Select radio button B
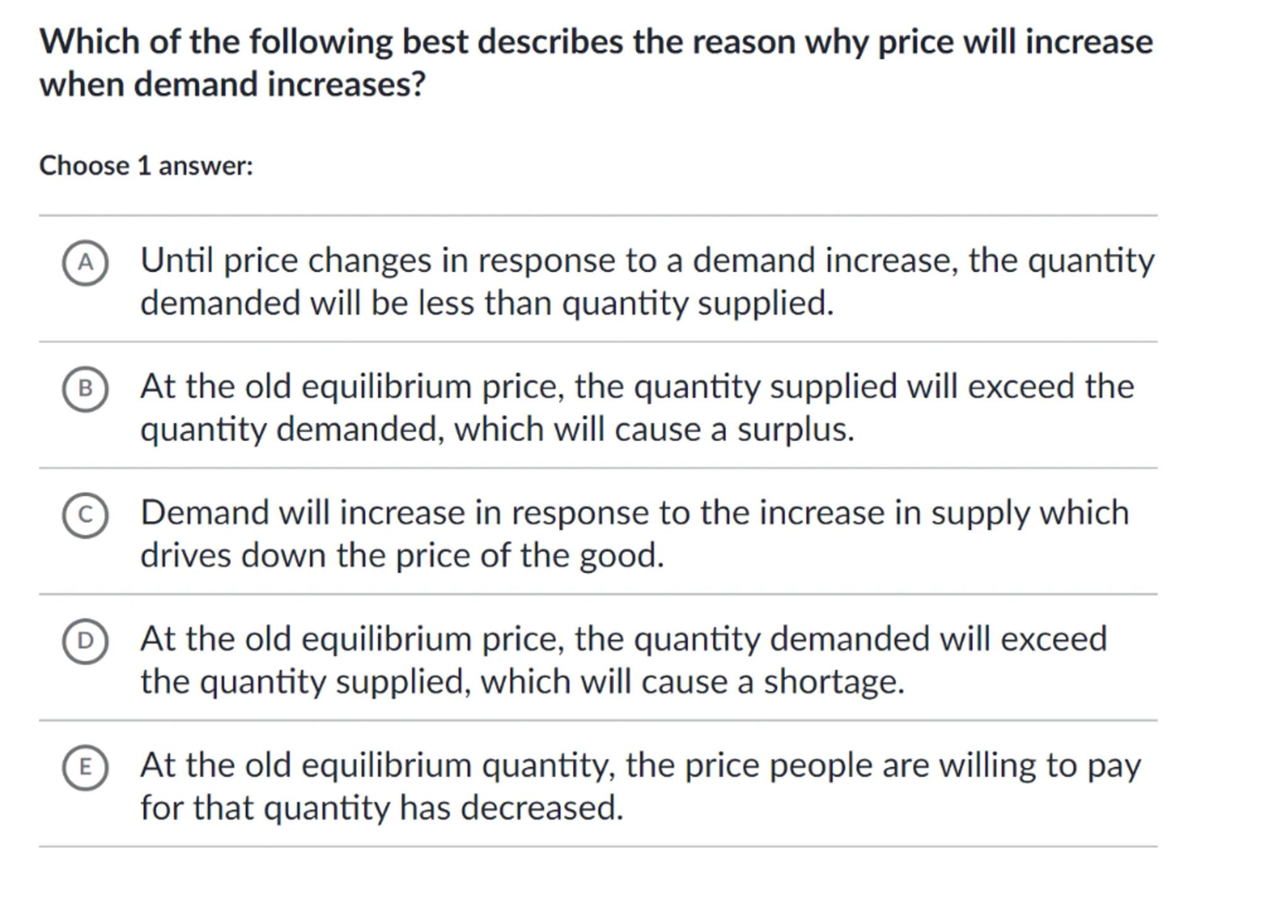 click(85, 389)
